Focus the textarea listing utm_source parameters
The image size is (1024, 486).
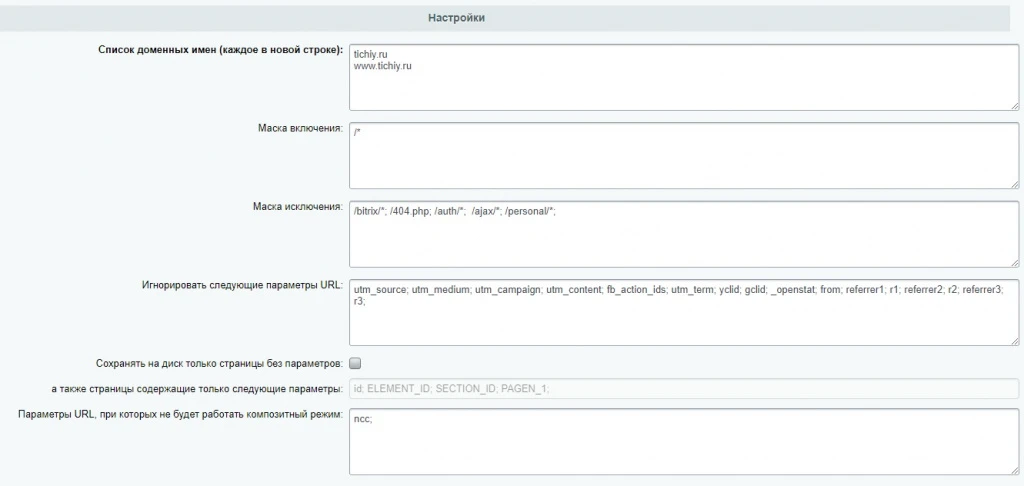click(684, 312)
